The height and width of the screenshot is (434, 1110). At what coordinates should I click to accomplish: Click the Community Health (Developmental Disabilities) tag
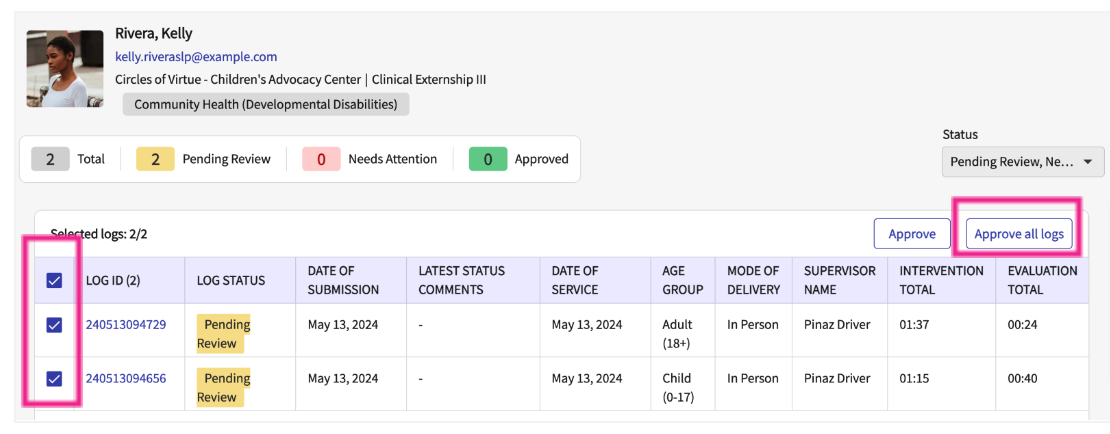266,104
